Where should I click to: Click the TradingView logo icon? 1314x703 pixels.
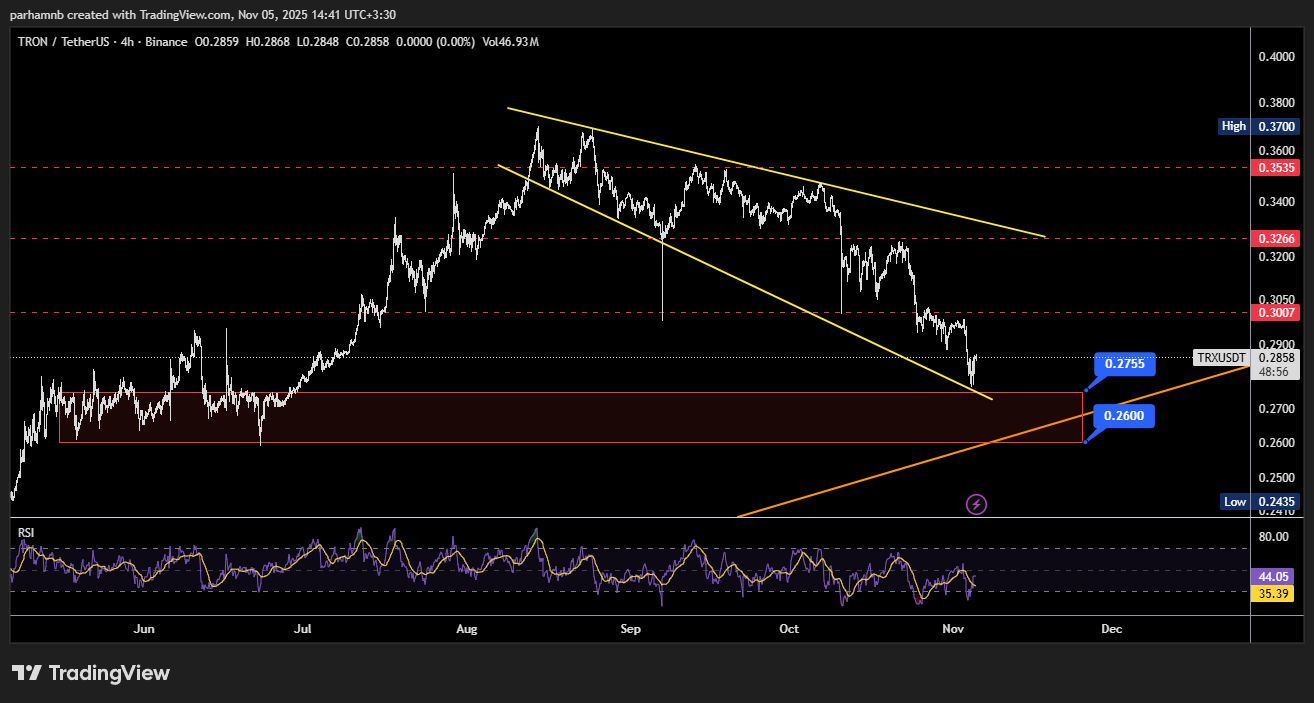[x=26, y=673]
